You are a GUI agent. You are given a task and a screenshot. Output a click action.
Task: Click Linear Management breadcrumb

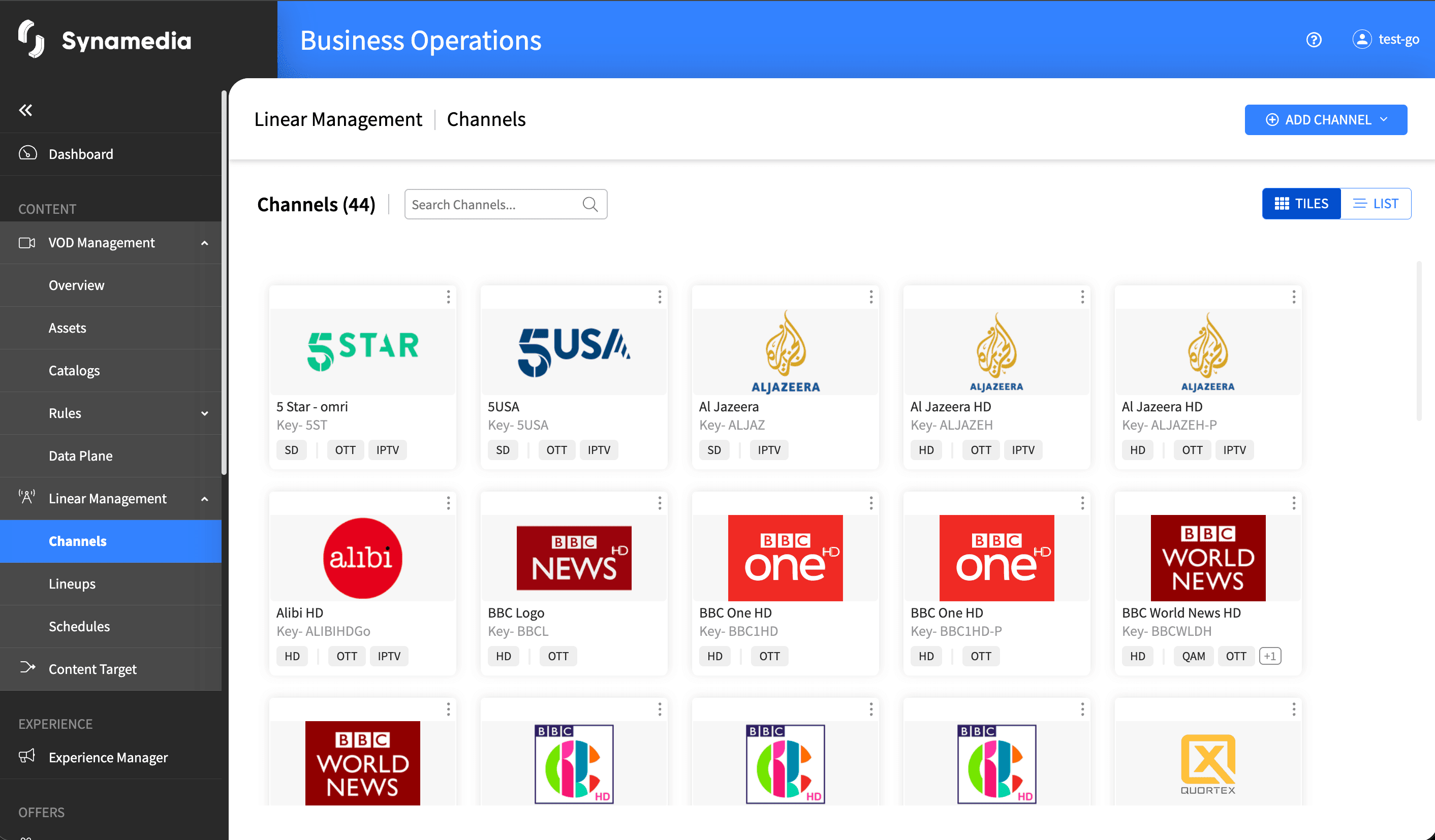[x=338, y=119]
